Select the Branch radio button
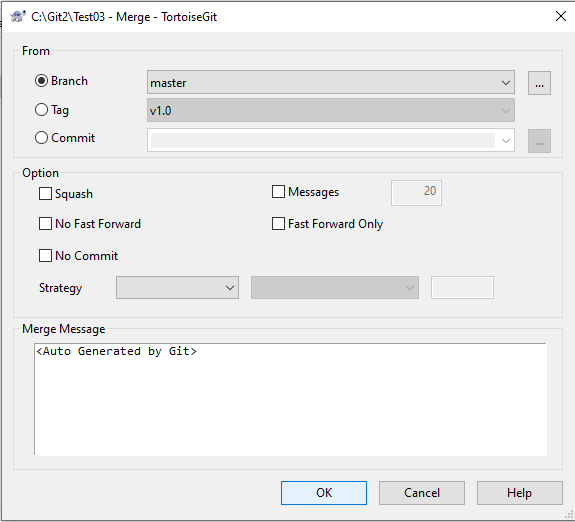Screen dimensions: 575x522 (x=41, y=81)
